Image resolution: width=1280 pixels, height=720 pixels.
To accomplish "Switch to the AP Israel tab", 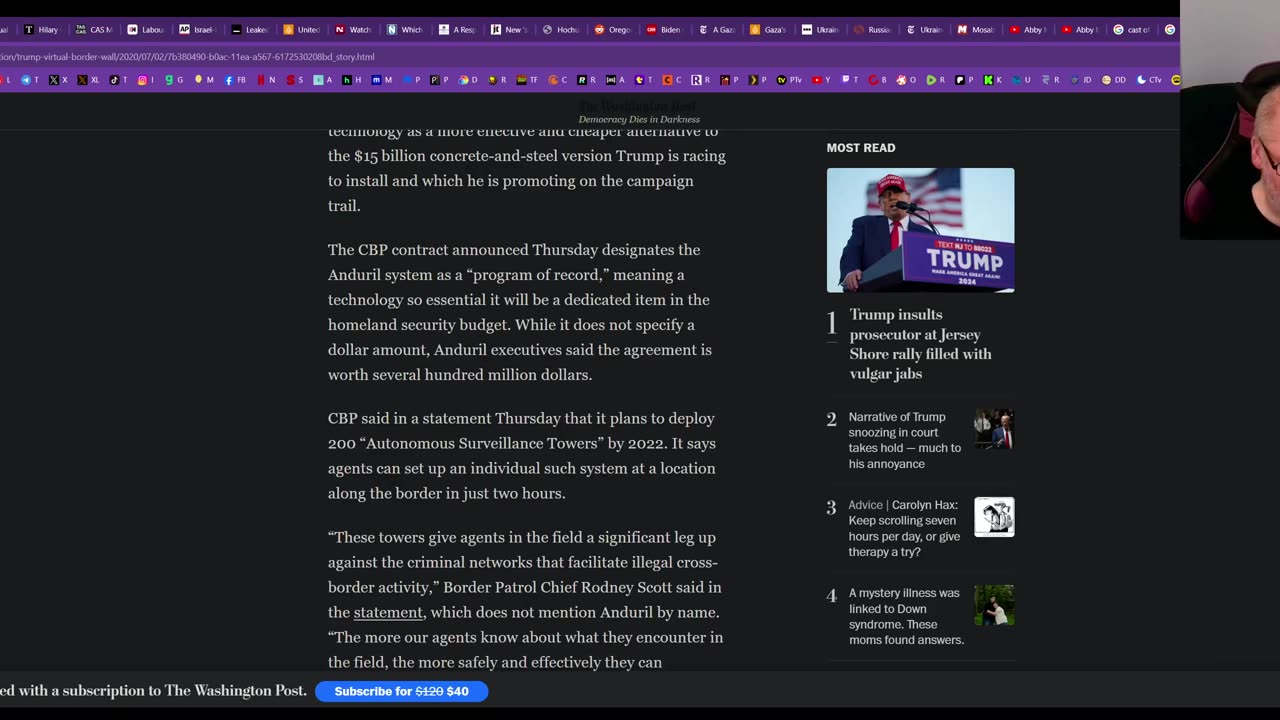I will click(x=198, y=30).
